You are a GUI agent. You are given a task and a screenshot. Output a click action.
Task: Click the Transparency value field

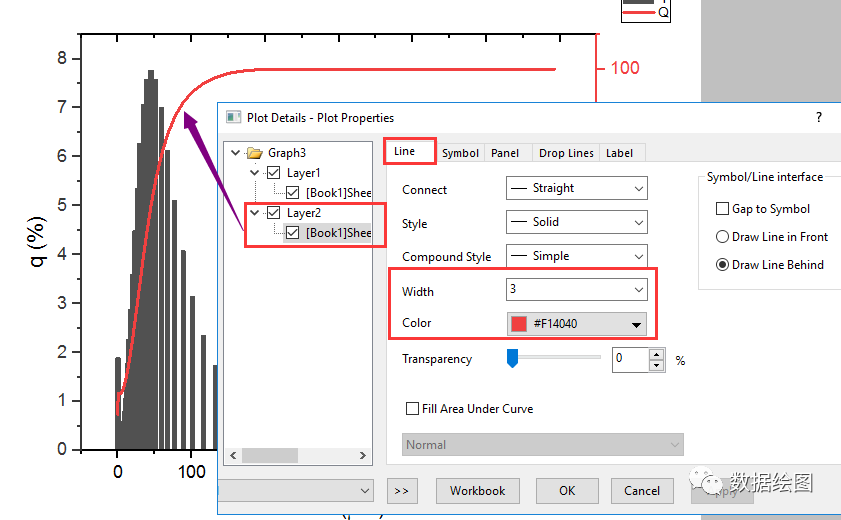coord(631,359)
